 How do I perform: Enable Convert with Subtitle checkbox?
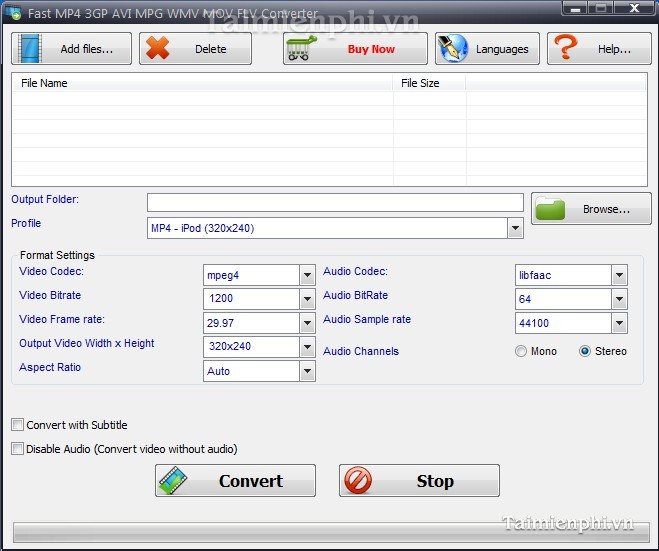tap(18, 424)
